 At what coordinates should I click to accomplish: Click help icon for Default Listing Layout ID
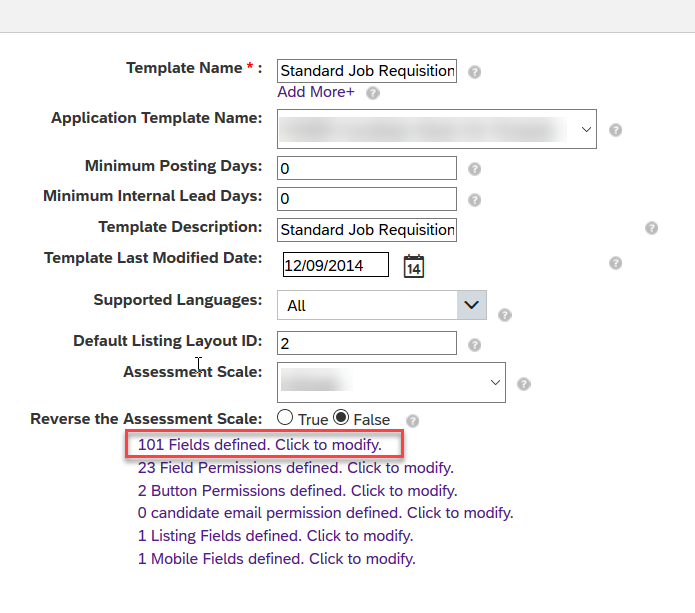[474, 345]
